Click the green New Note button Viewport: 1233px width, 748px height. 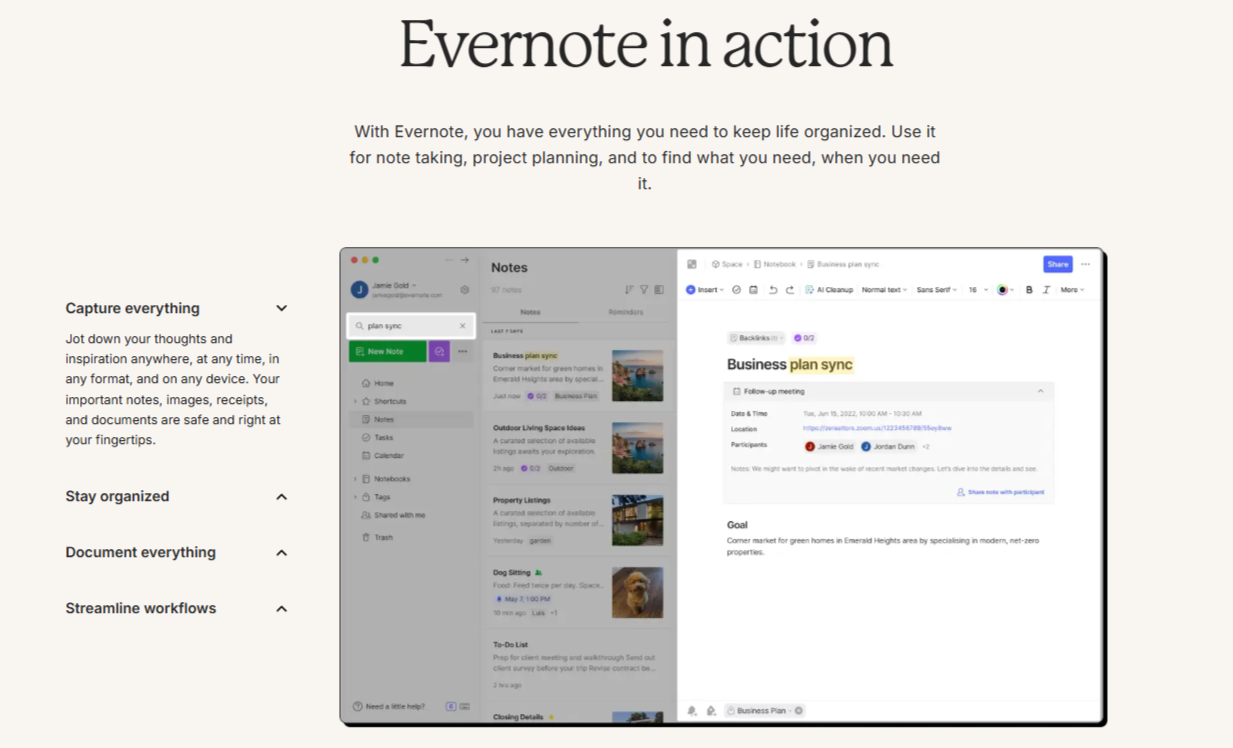coord(387,352)
